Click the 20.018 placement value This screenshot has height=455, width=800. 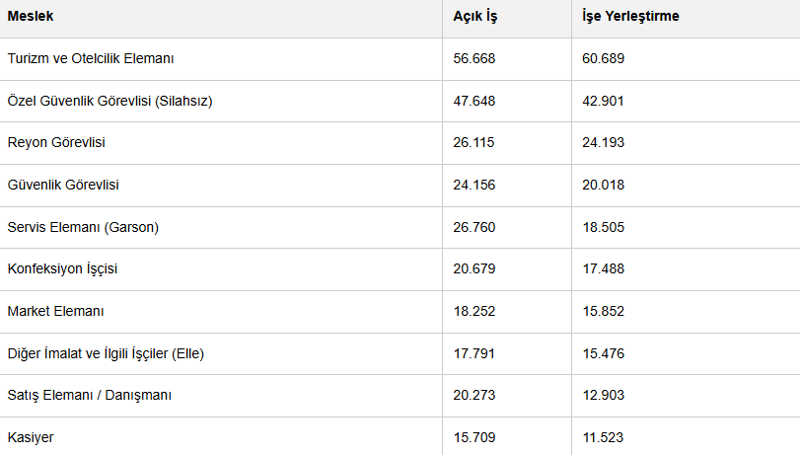603,185
